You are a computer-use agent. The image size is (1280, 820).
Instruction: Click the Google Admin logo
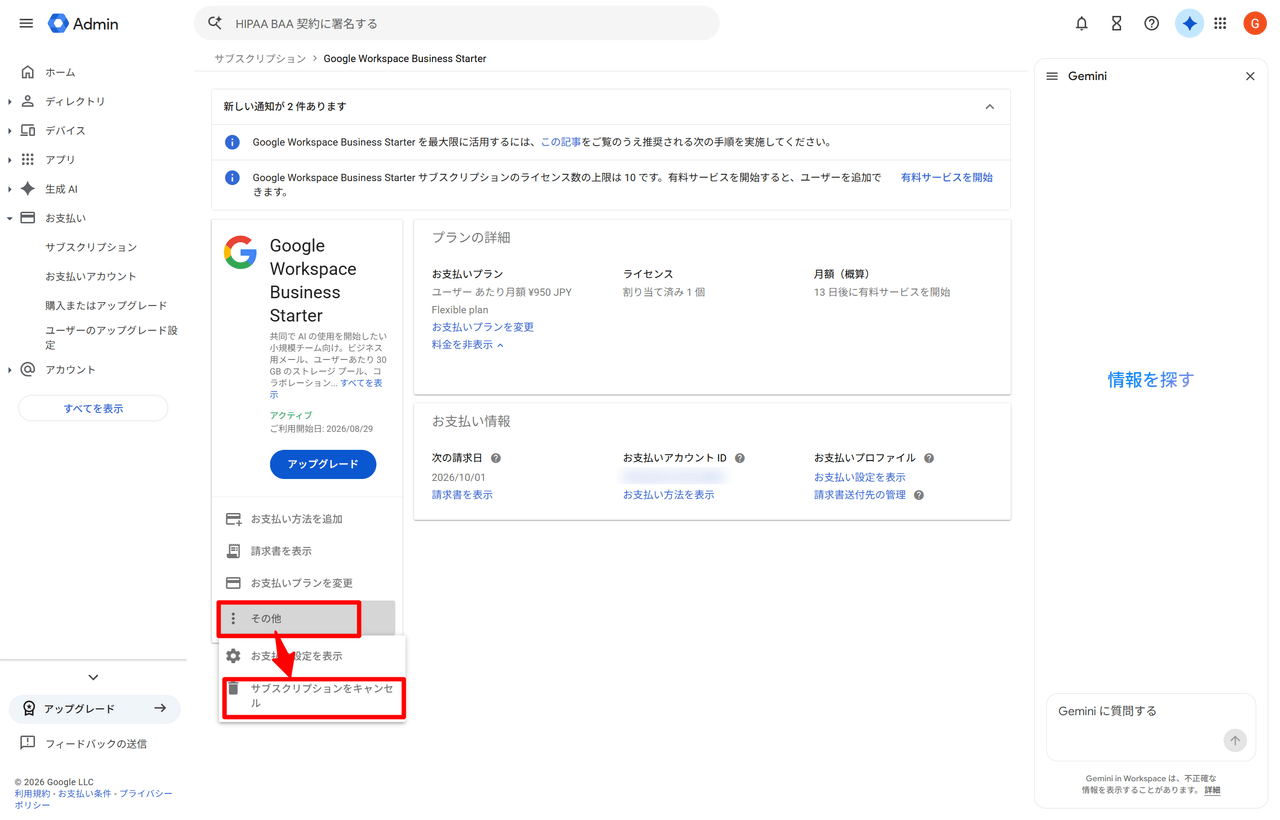(84, 23)
